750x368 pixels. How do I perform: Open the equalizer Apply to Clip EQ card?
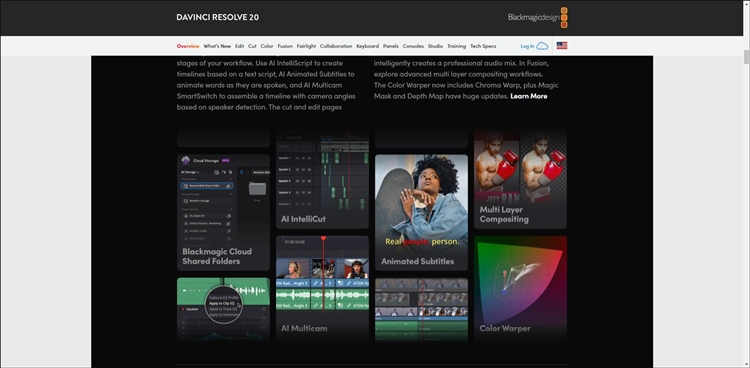(x=223, y=309)
